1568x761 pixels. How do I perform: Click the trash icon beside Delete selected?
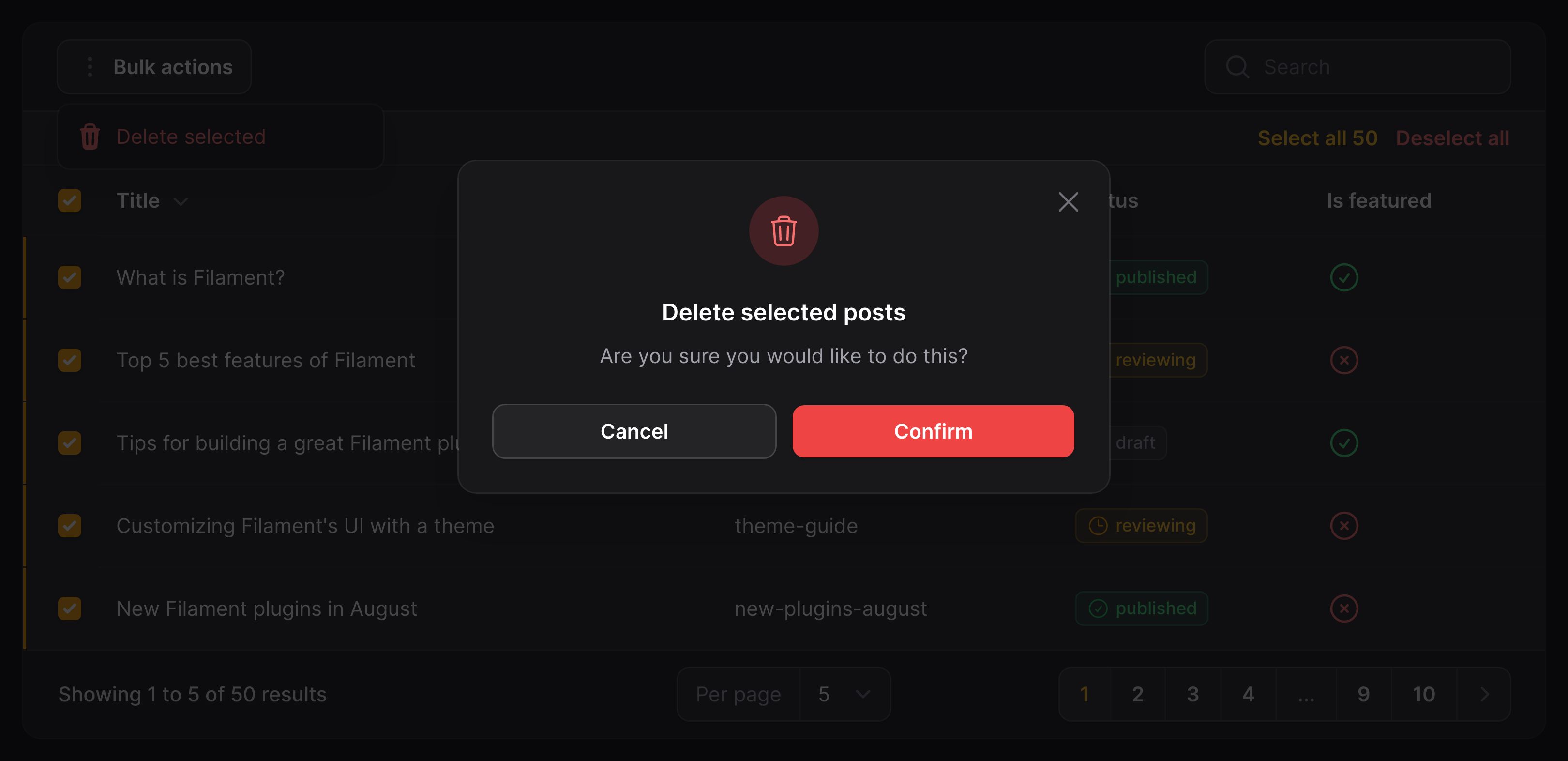(90, 137)
